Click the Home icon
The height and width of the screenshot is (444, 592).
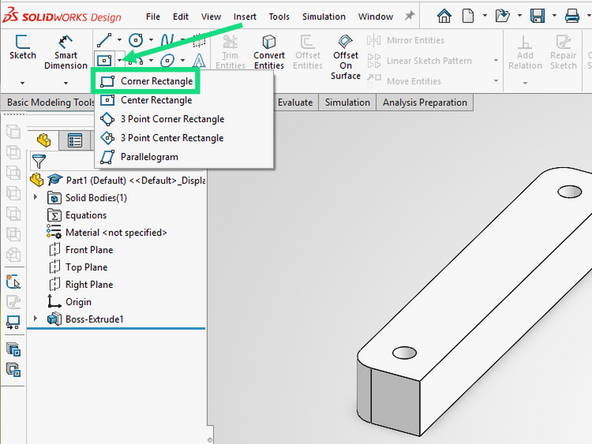click(444, 16)
